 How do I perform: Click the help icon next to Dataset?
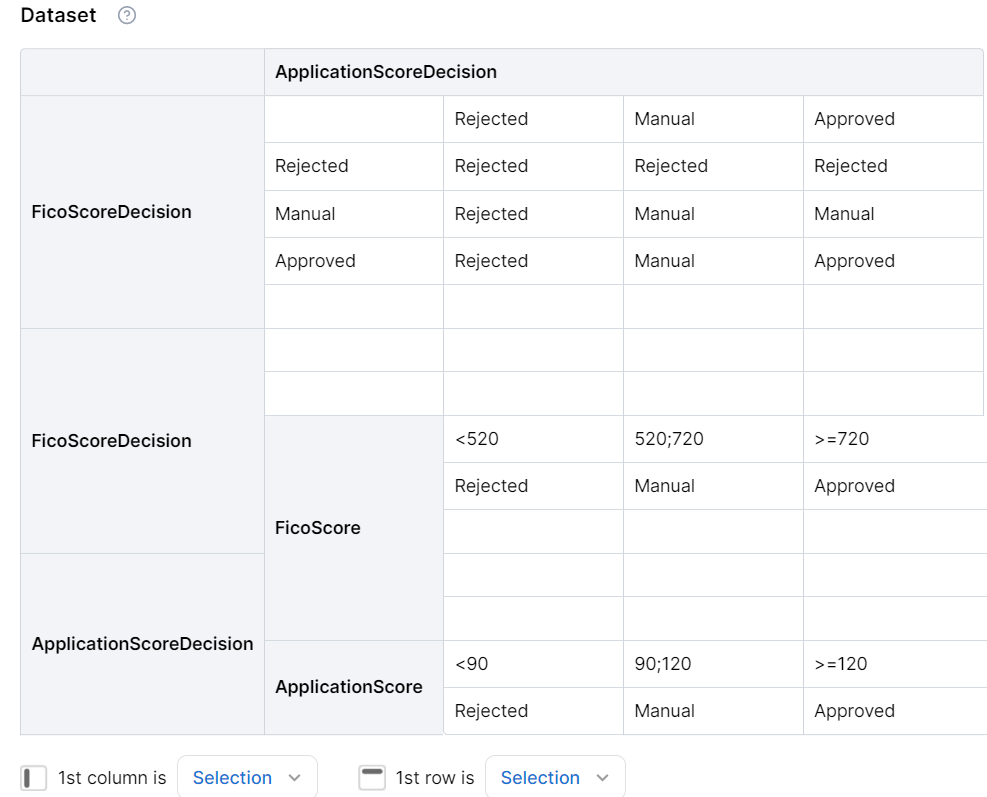pyautogui.click(x=127, y=16)
